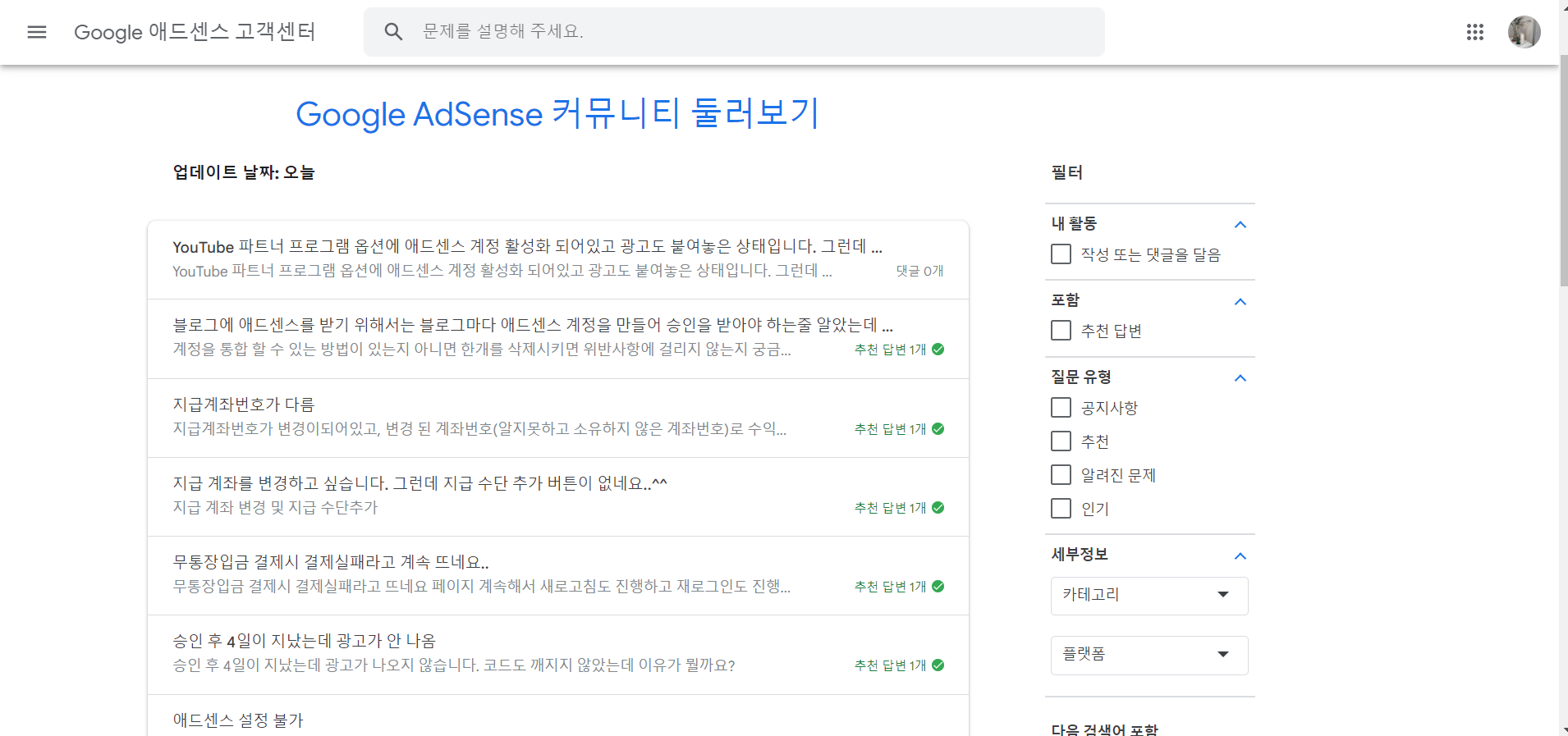Screen dimensions: 1568x736
Task: Click '댓글 0개' on the YouTube thread
Action: click(919, 271)
